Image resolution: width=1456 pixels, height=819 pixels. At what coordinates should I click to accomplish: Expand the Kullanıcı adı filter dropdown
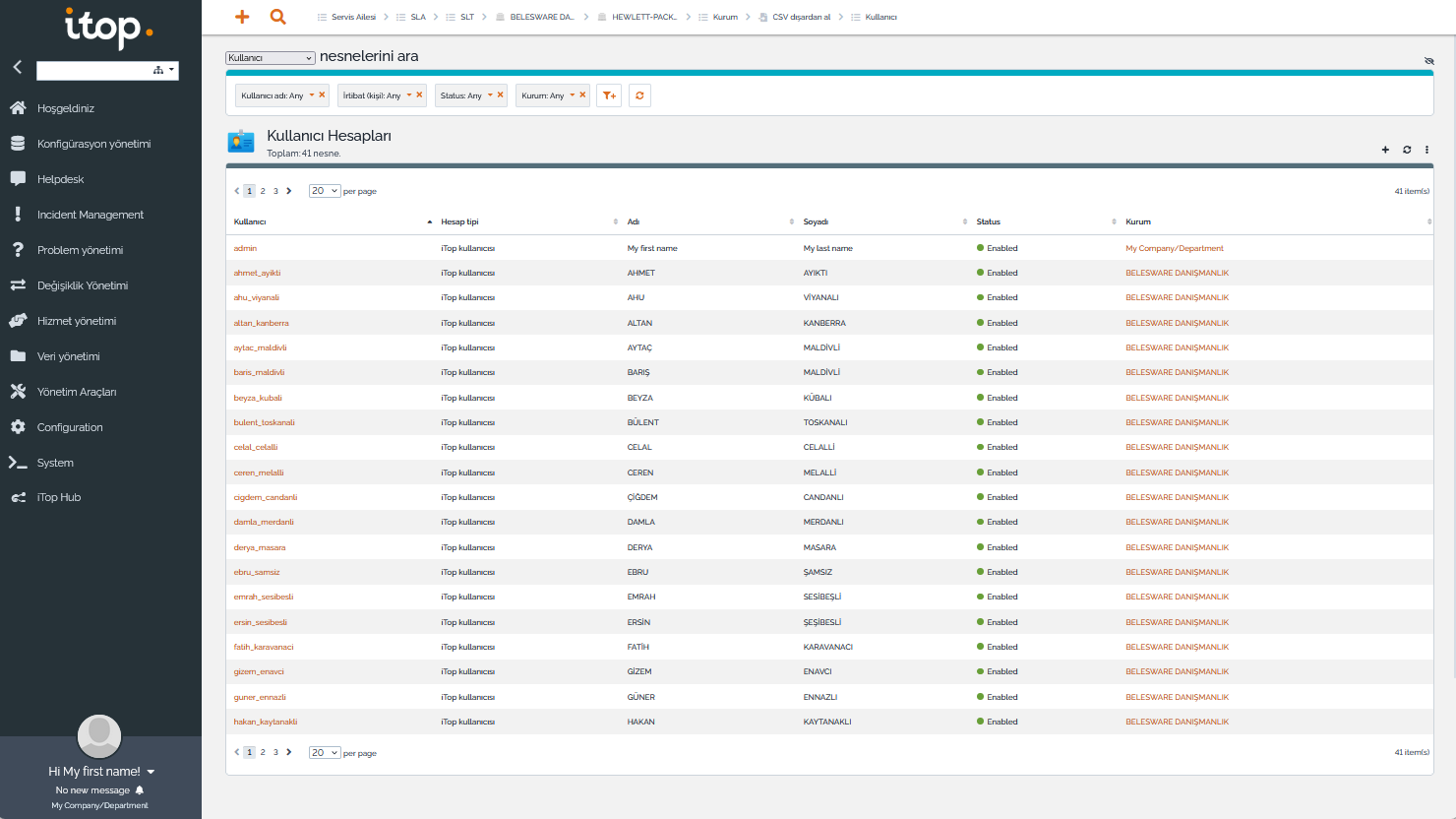point(312,95)
